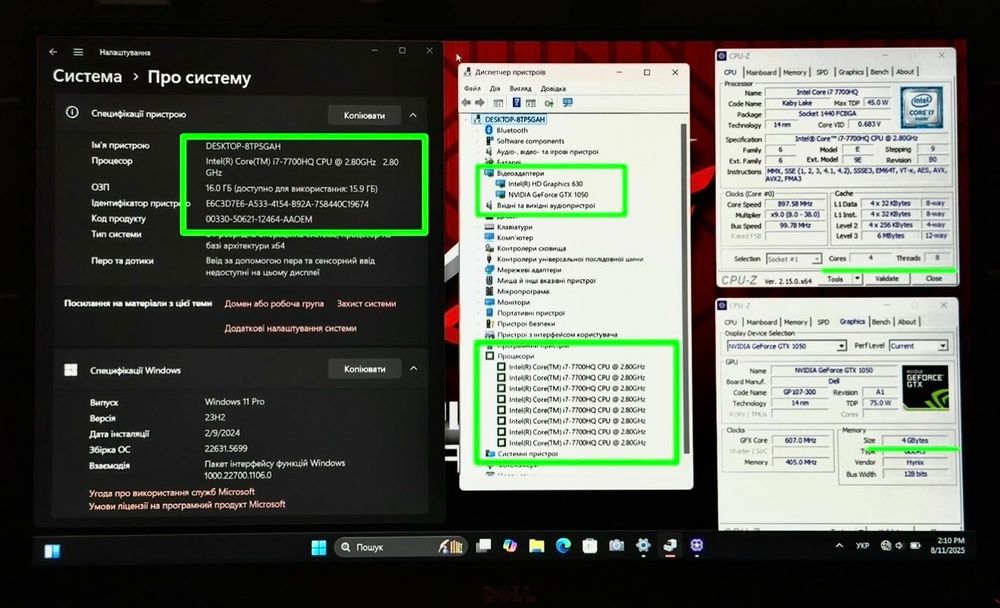Collapse the Специфікації Windows section chevron
The height and width of the screenshot is (608, 1000).
point(413,368)
